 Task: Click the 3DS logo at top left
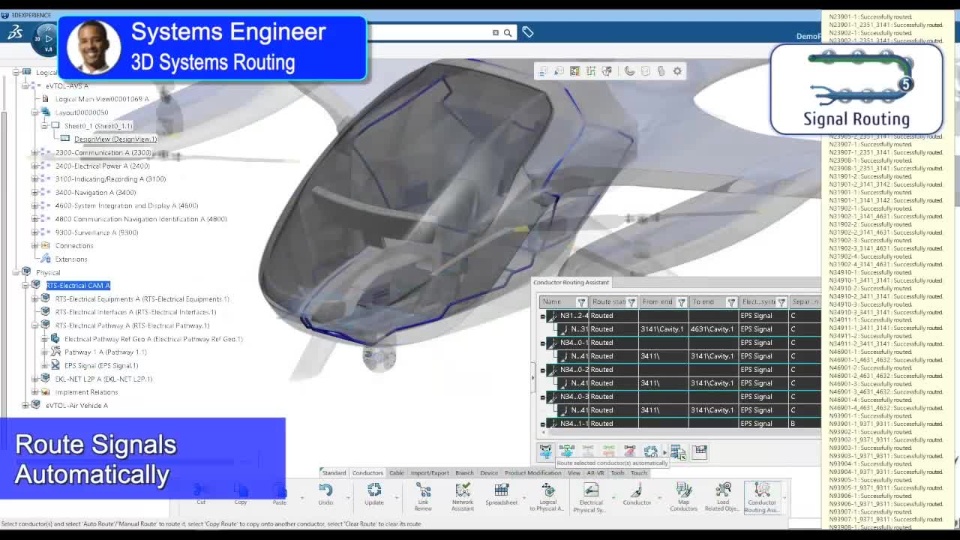click(15, 32)
